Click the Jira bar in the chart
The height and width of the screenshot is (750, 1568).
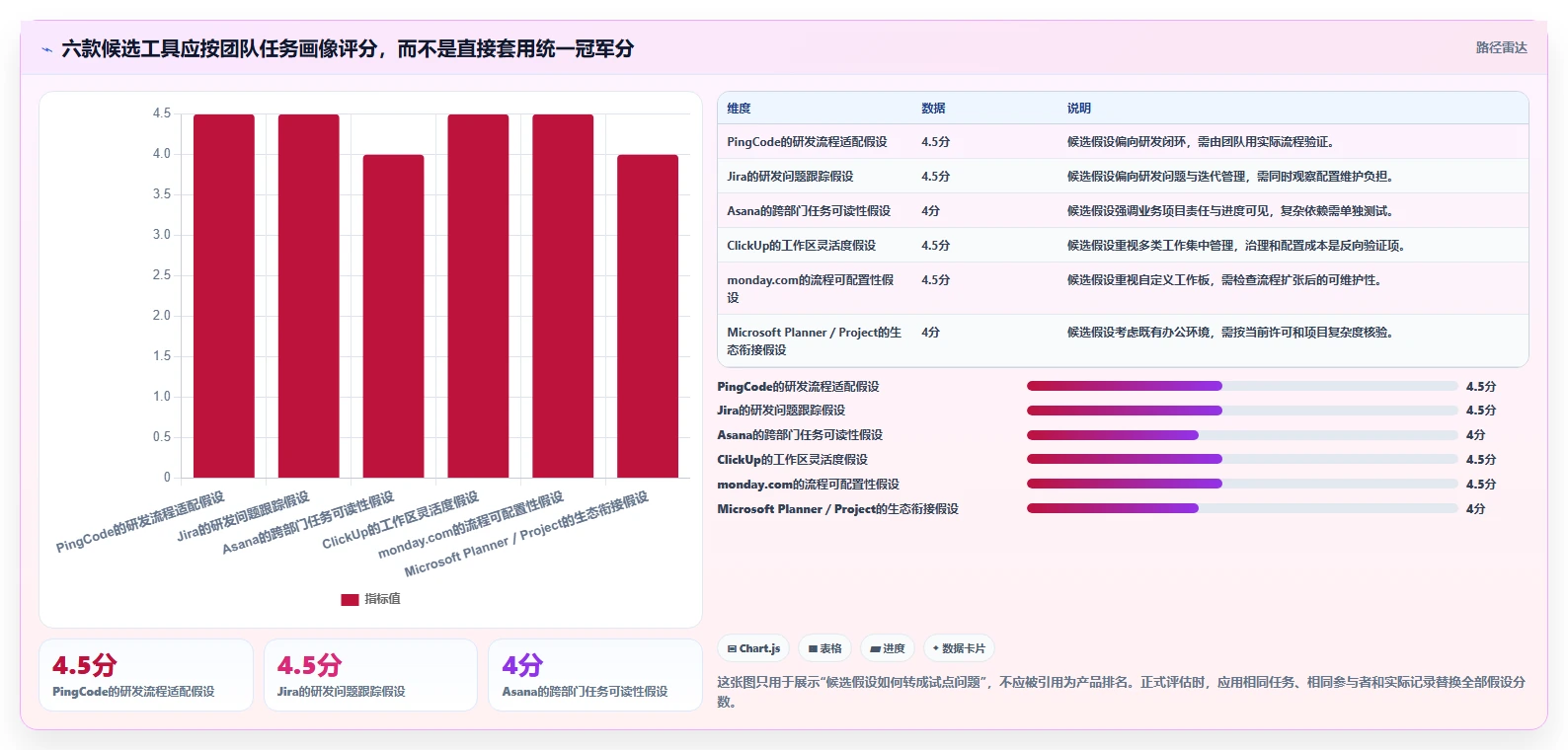coord(309,296)
